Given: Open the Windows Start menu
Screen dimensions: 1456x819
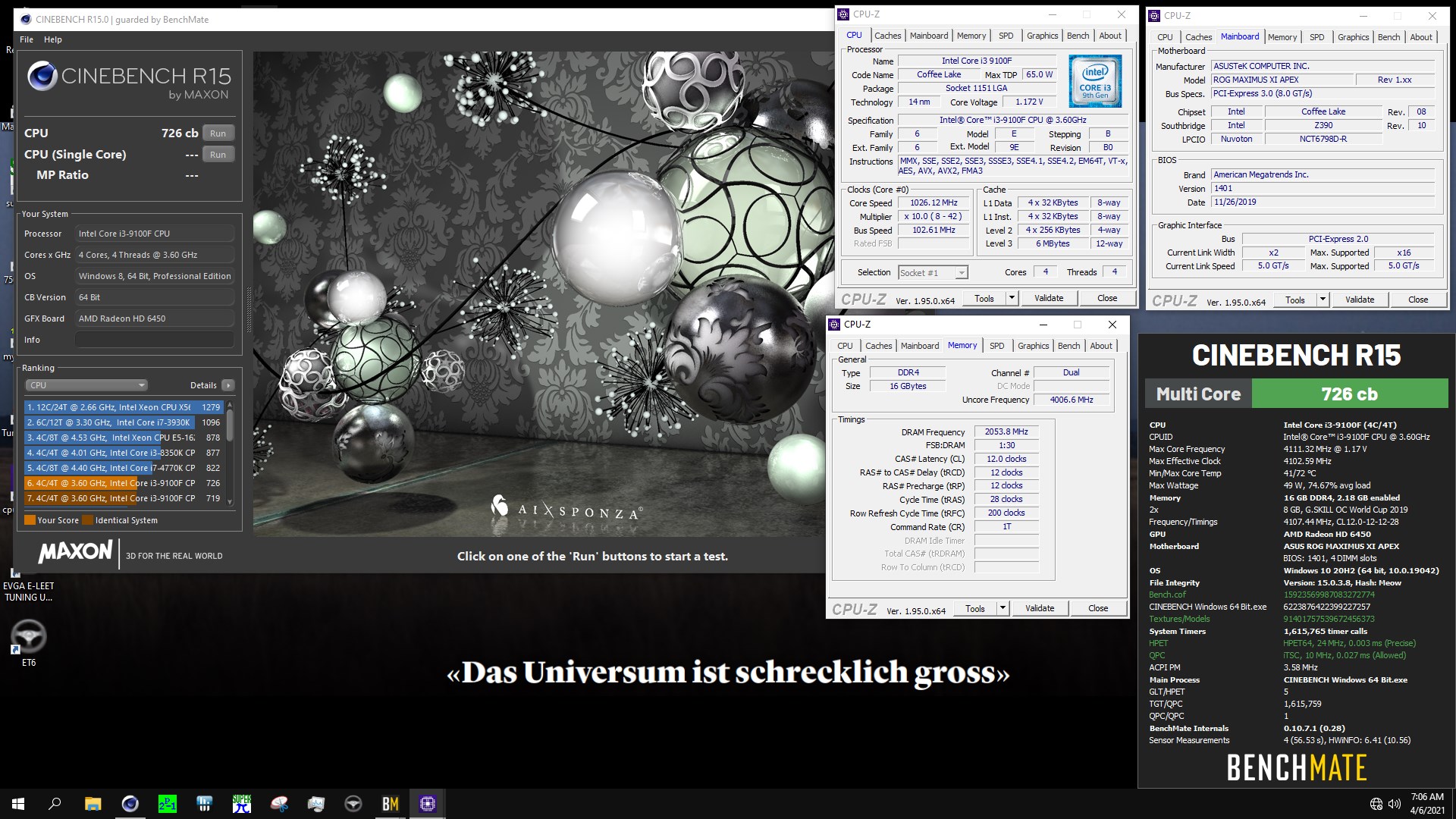Looking at the screenshot, I should tap(18, 804).
